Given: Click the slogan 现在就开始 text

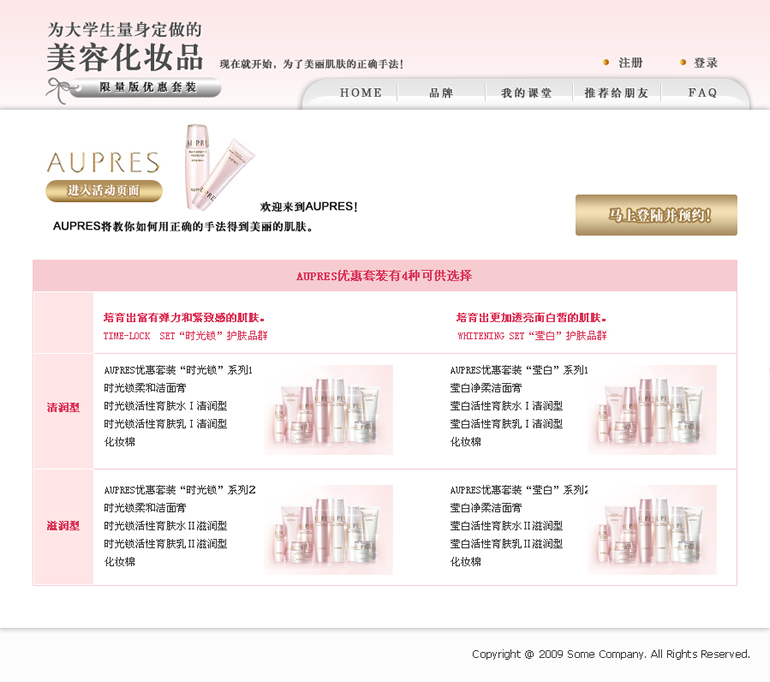Looking at the screenshot, I should pyautogui.click(x=312, y=64).
